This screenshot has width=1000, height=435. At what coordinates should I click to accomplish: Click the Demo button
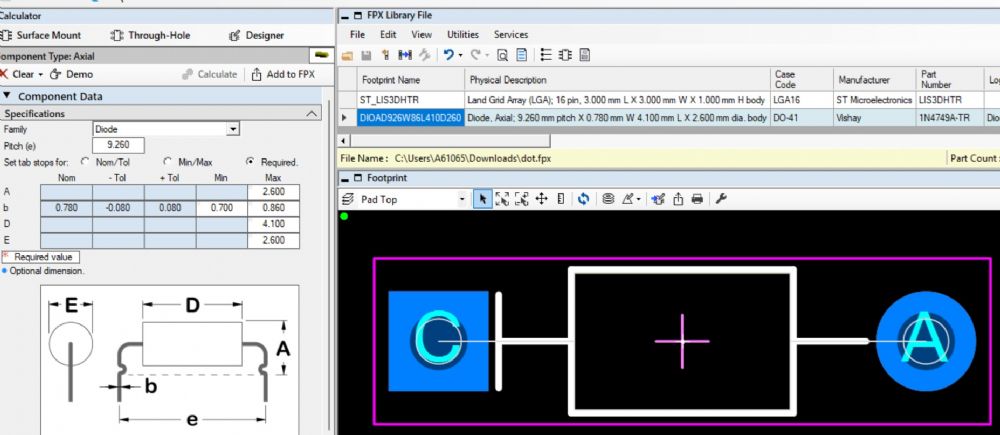(71, 74)
